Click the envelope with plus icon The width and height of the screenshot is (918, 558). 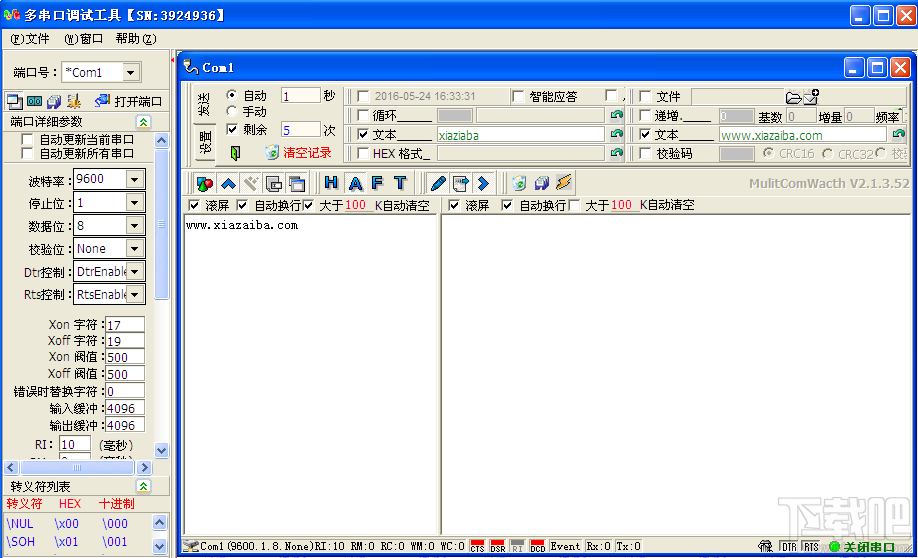(x=811, y=97)
